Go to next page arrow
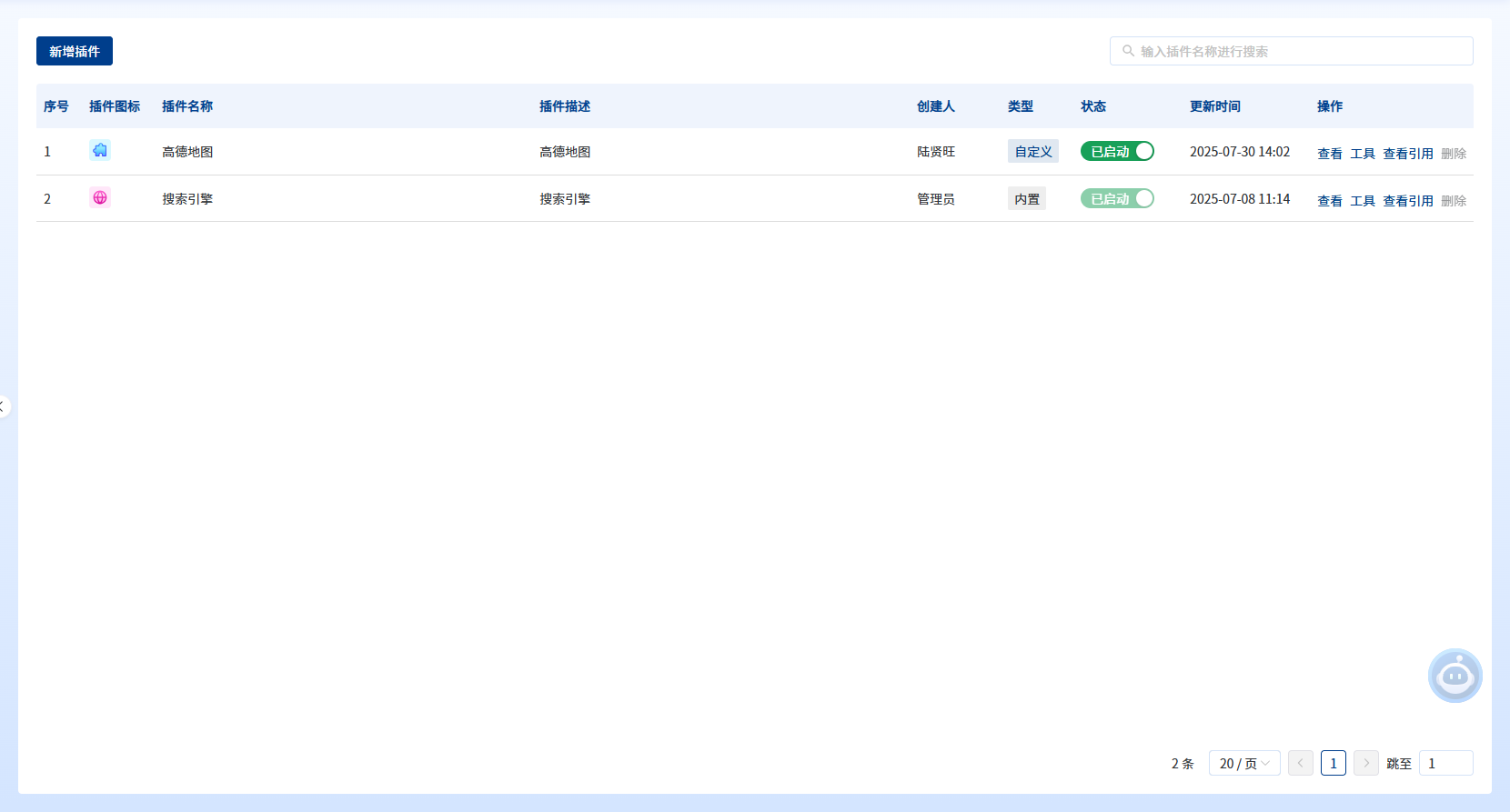 click(x=1365, y=763)
